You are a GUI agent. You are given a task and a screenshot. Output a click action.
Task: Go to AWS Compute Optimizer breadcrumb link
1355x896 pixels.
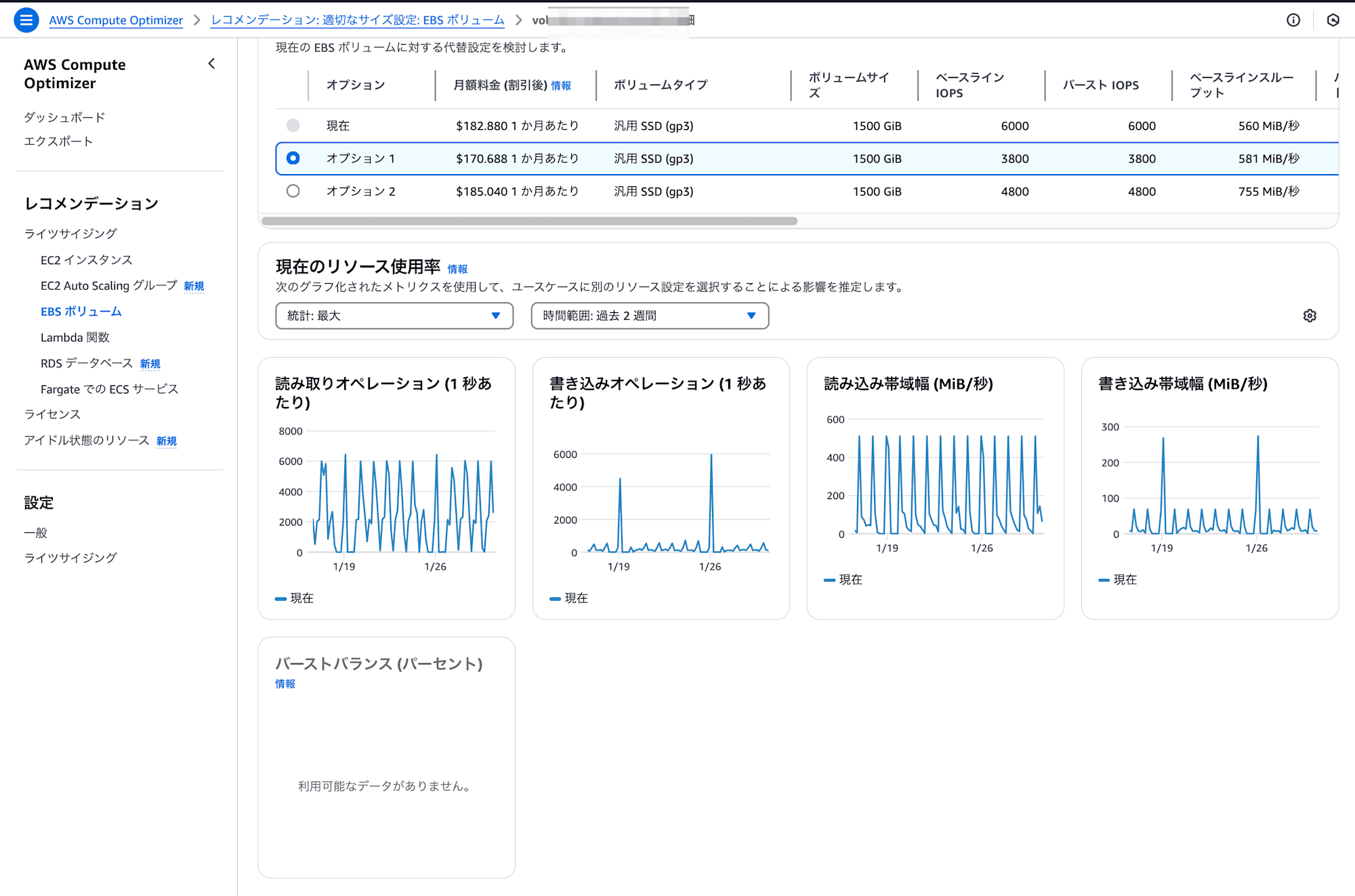click(x=116, y=20)
